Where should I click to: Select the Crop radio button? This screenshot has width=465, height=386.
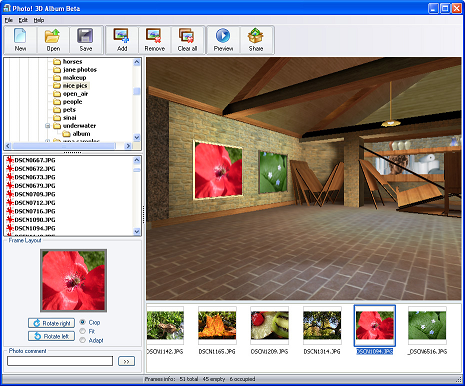coord(83,322)
